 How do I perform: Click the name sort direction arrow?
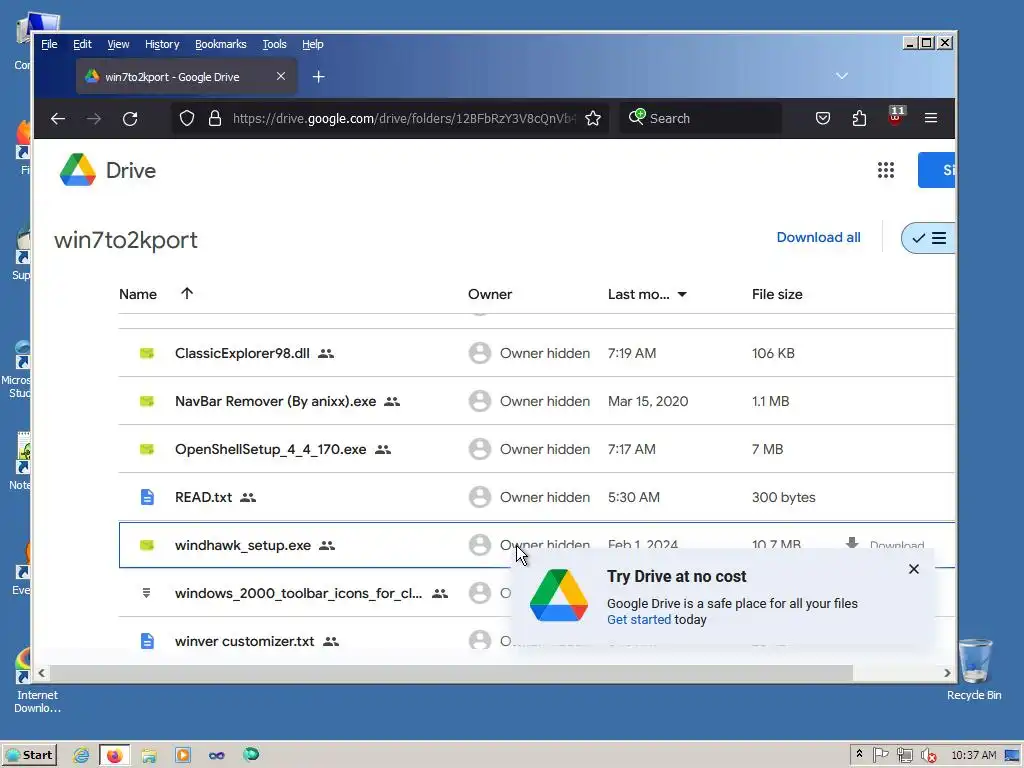pos(187,293)
